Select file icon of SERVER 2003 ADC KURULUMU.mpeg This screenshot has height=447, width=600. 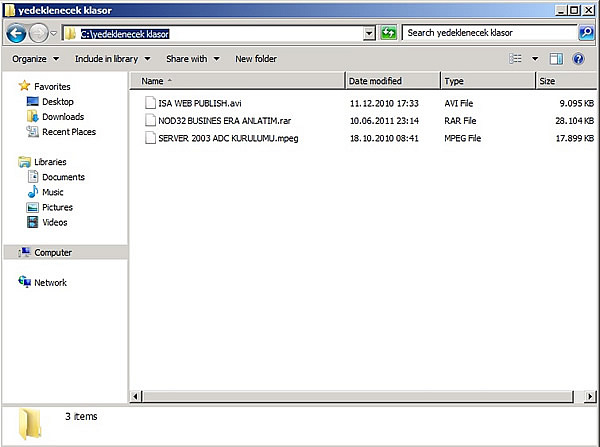pos(150,138)
